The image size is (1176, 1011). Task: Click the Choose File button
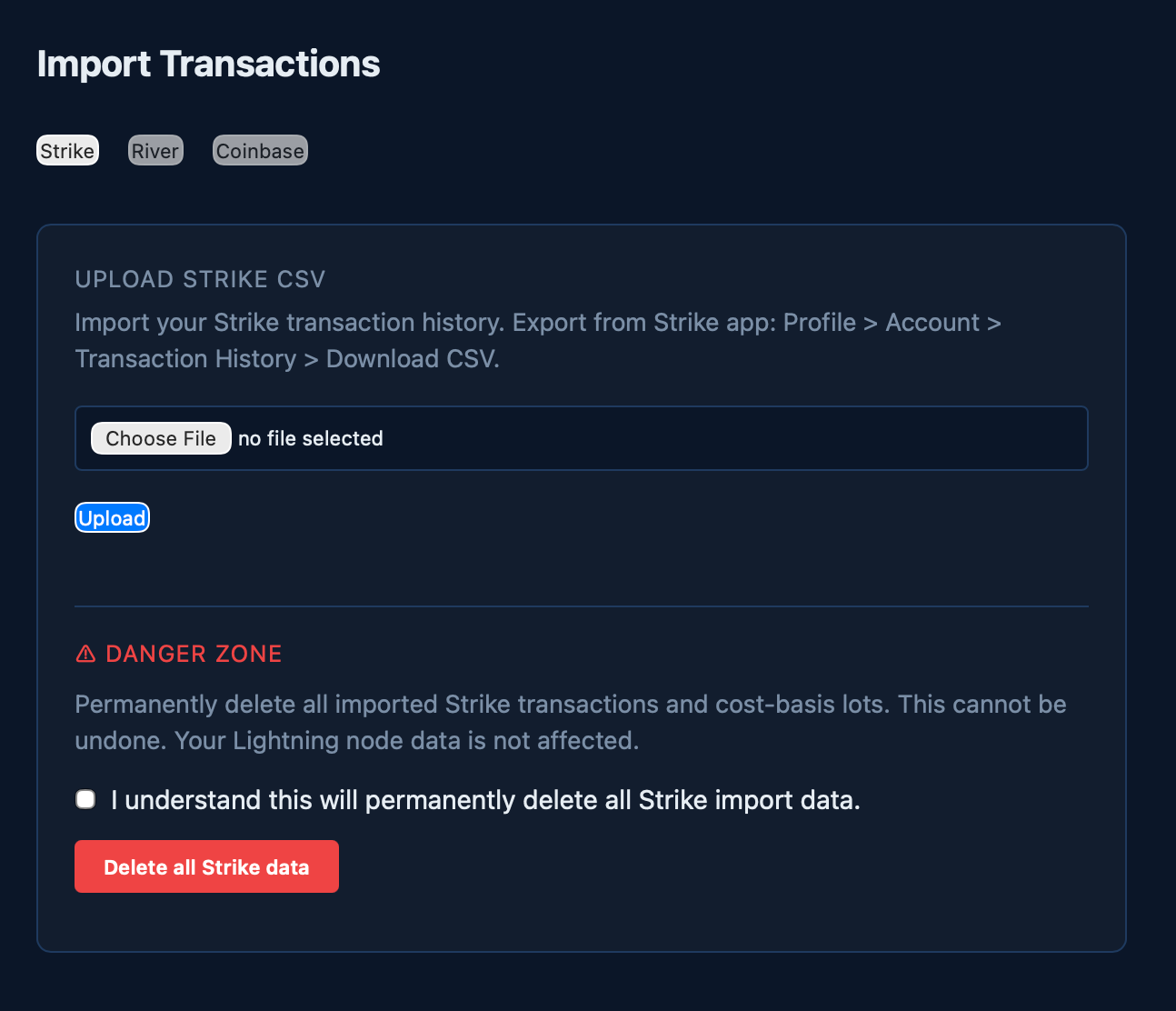pyautogui.click(x=161, y=438)
